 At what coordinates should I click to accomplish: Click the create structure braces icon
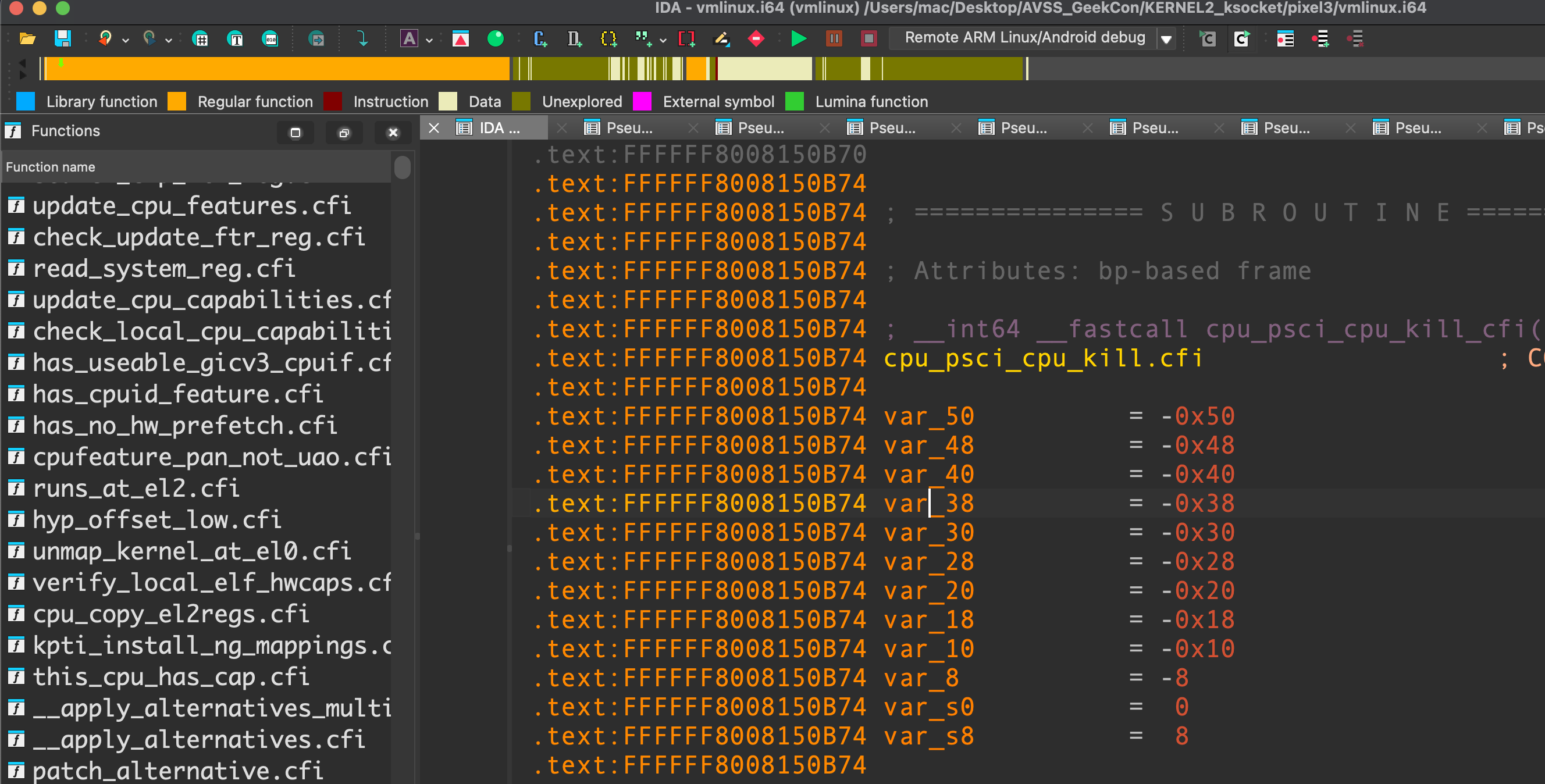point(608,39)
